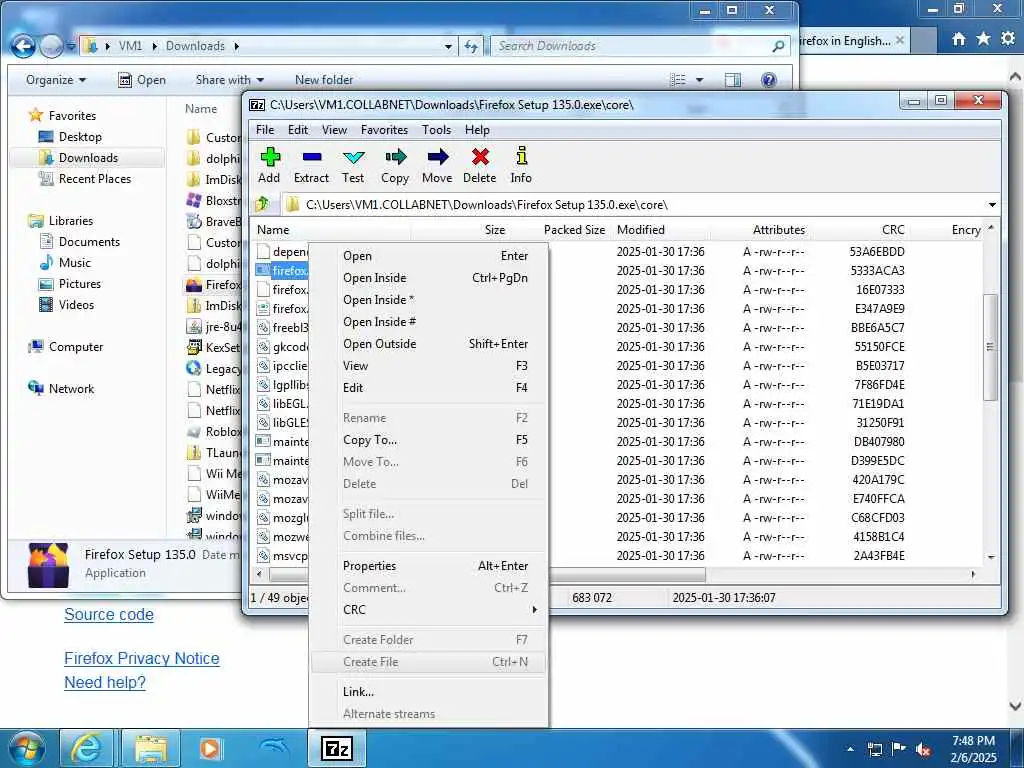
Task: Open browser Favorites star icon
Action: pos(984,39)
